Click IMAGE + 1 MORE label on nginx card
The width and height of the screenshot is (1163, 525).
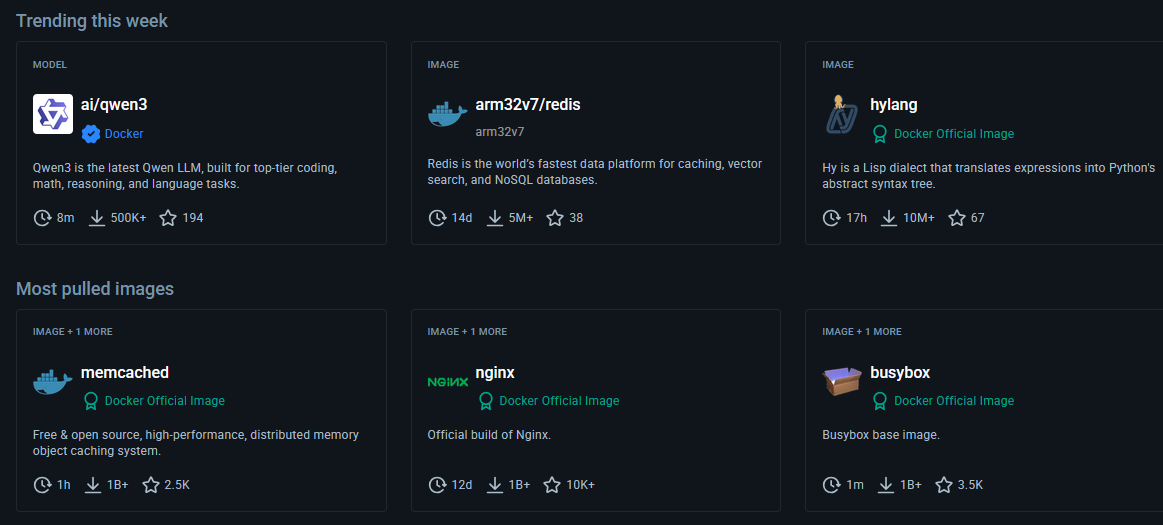(467, 331)
